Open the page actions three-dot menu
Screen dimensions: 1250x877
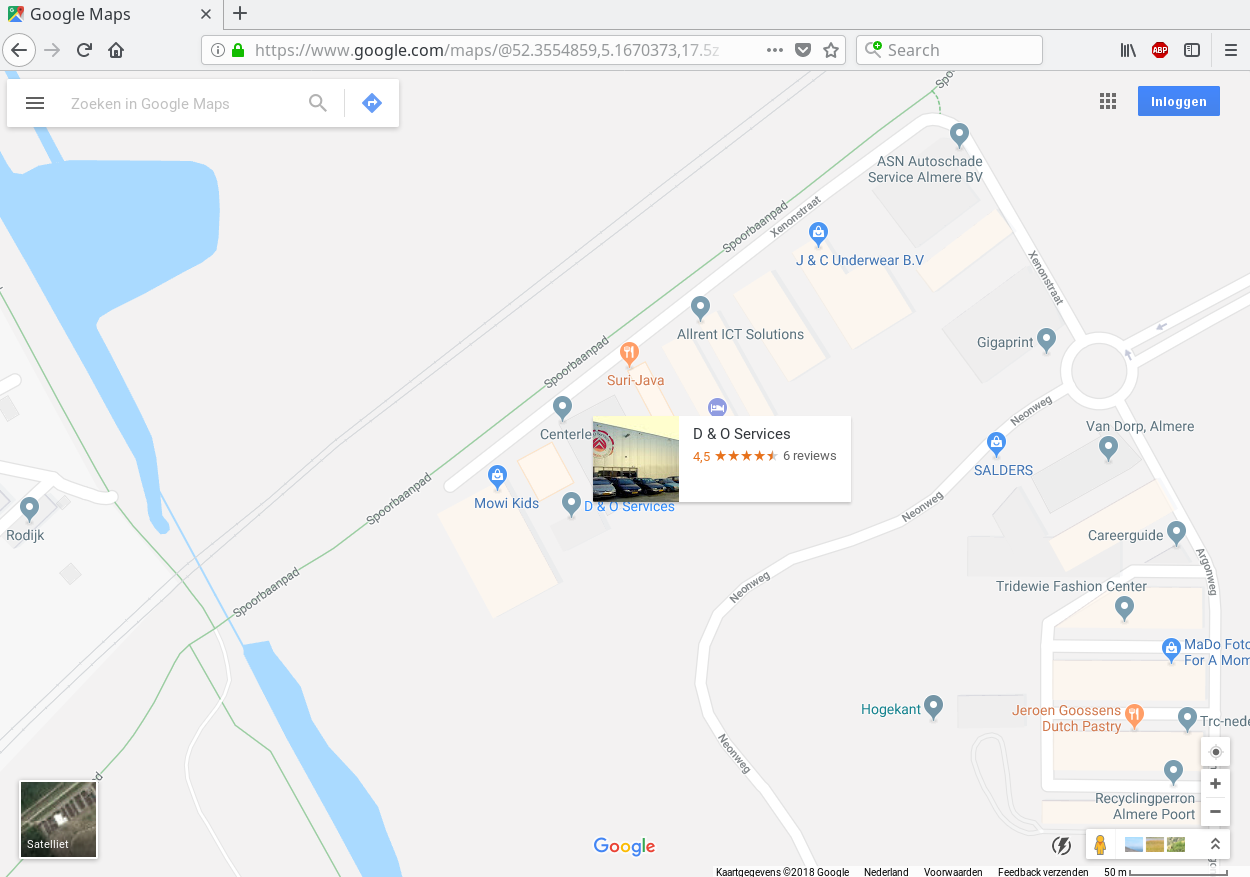pos(775,50)
